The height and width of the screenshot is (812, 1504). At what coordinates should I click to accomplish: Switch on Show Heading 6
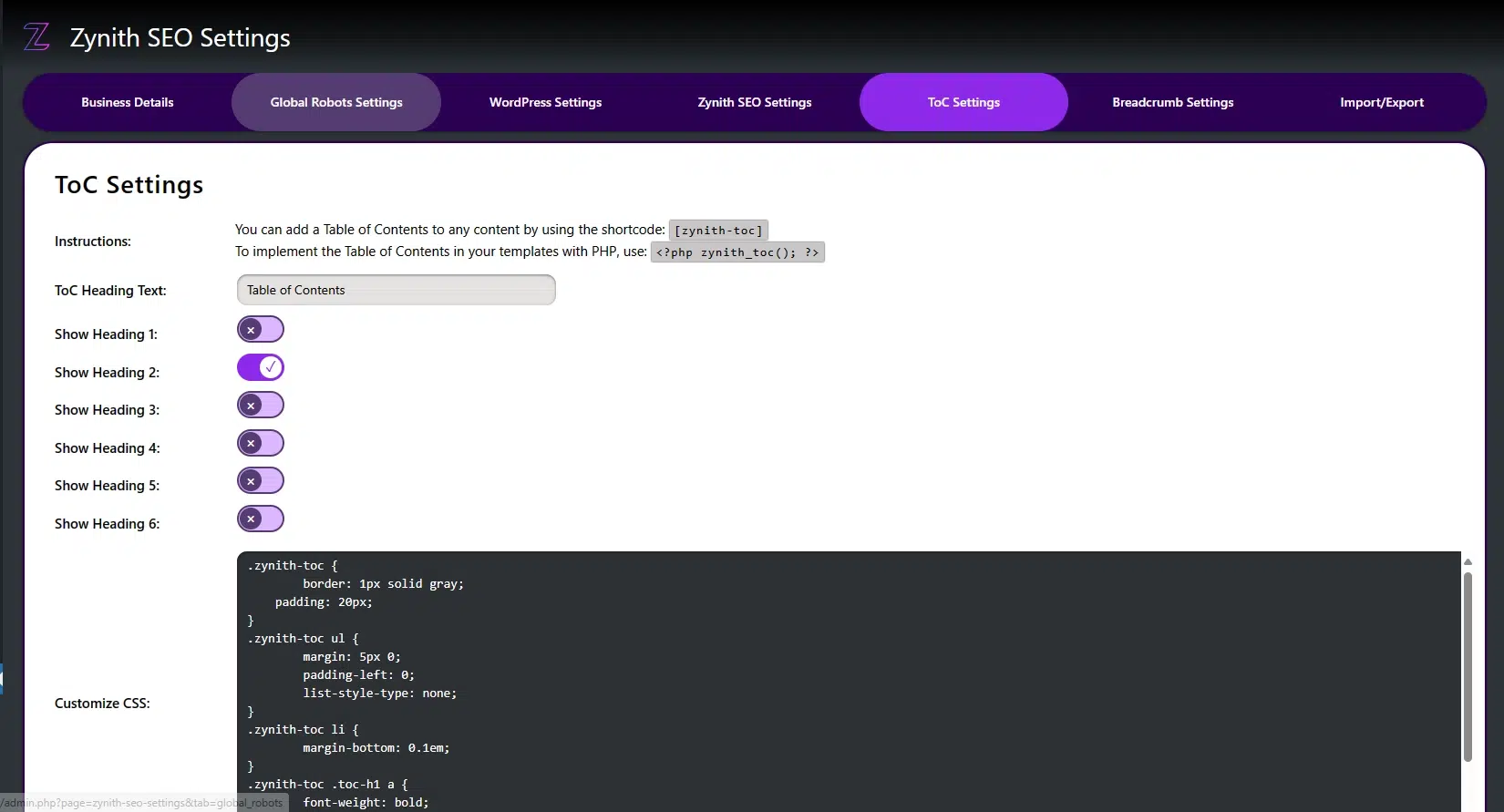click(261, 519)
